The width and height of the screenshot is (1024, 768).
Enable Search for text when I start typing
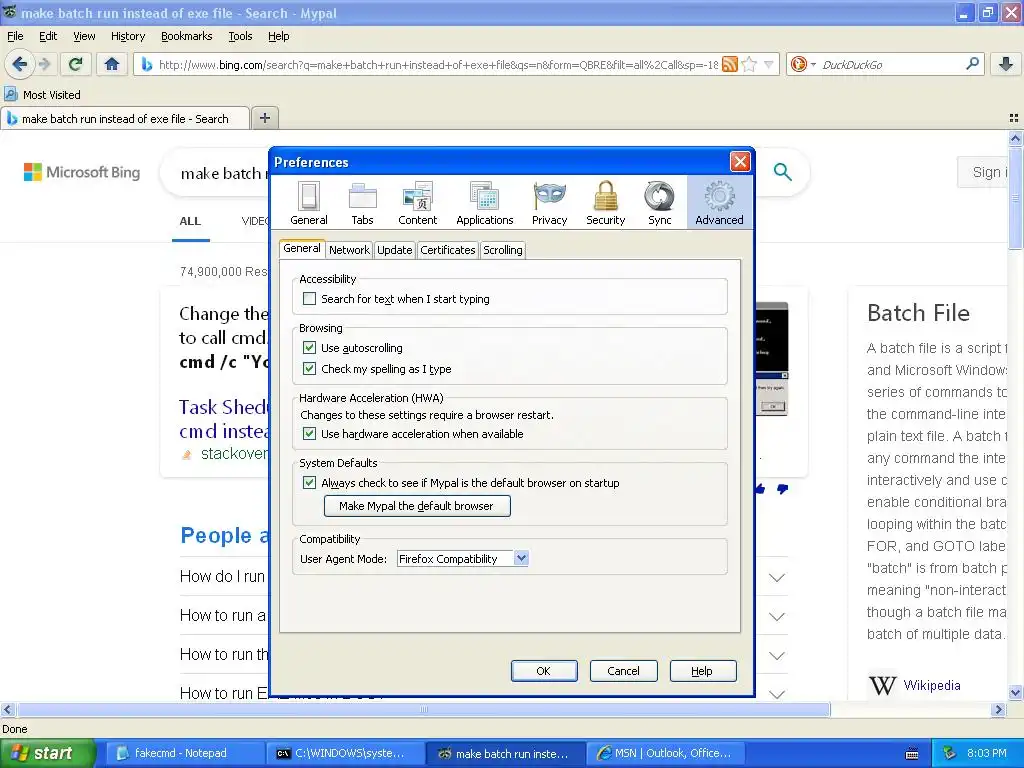click(310, 298)
